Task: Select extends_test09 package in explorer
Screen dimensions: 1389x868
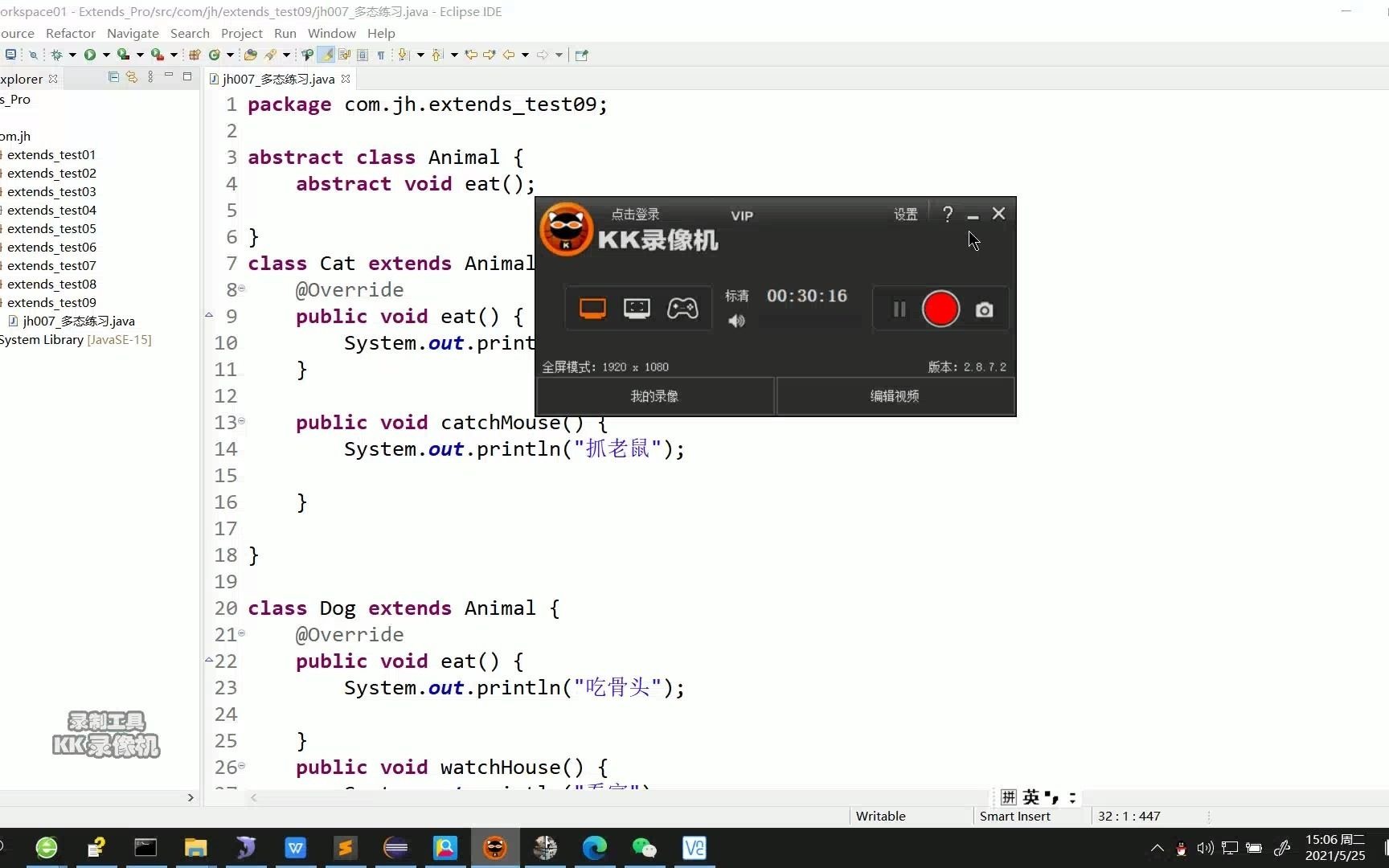Action: pyautogui.click(x=51, y=302)
